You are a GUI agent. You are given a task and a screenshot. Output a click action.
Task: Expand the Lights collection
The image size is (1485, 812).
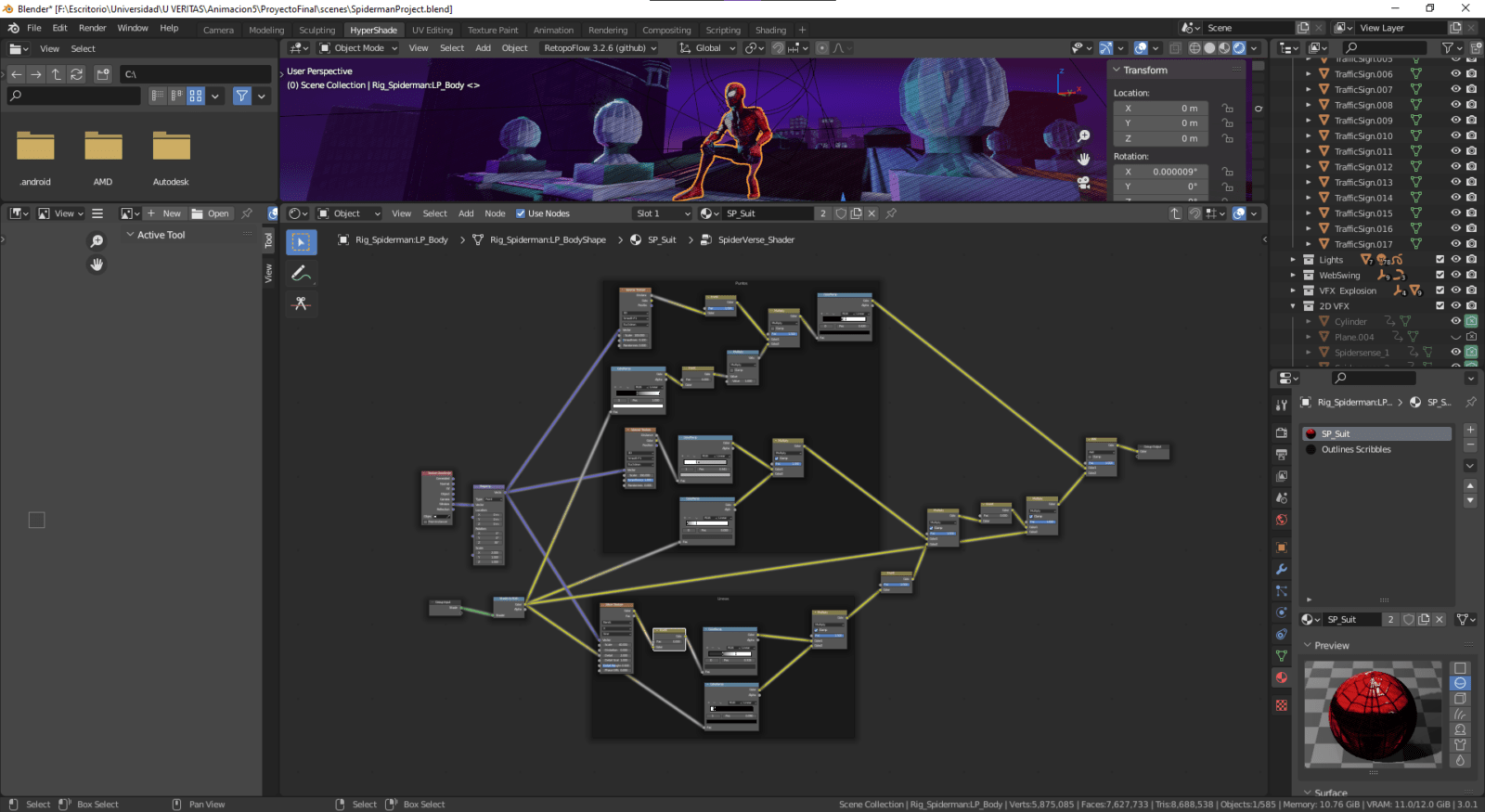click(x=1293, y=260)
